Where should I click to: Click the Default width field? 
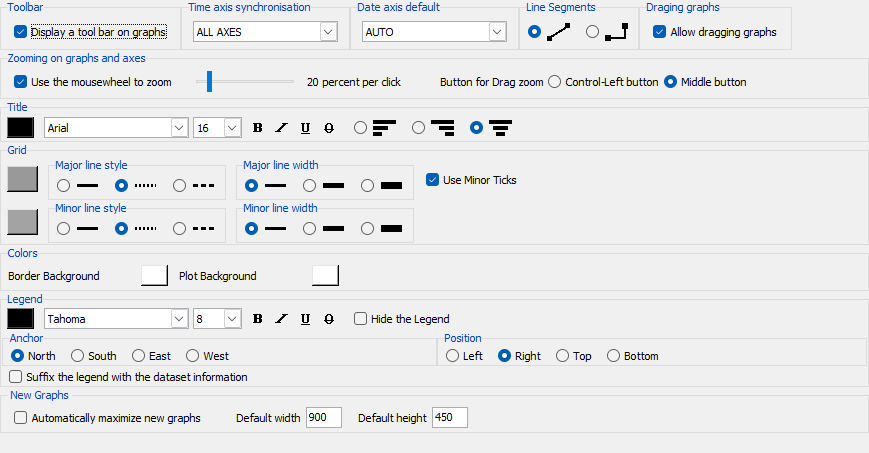coord(324,418)
